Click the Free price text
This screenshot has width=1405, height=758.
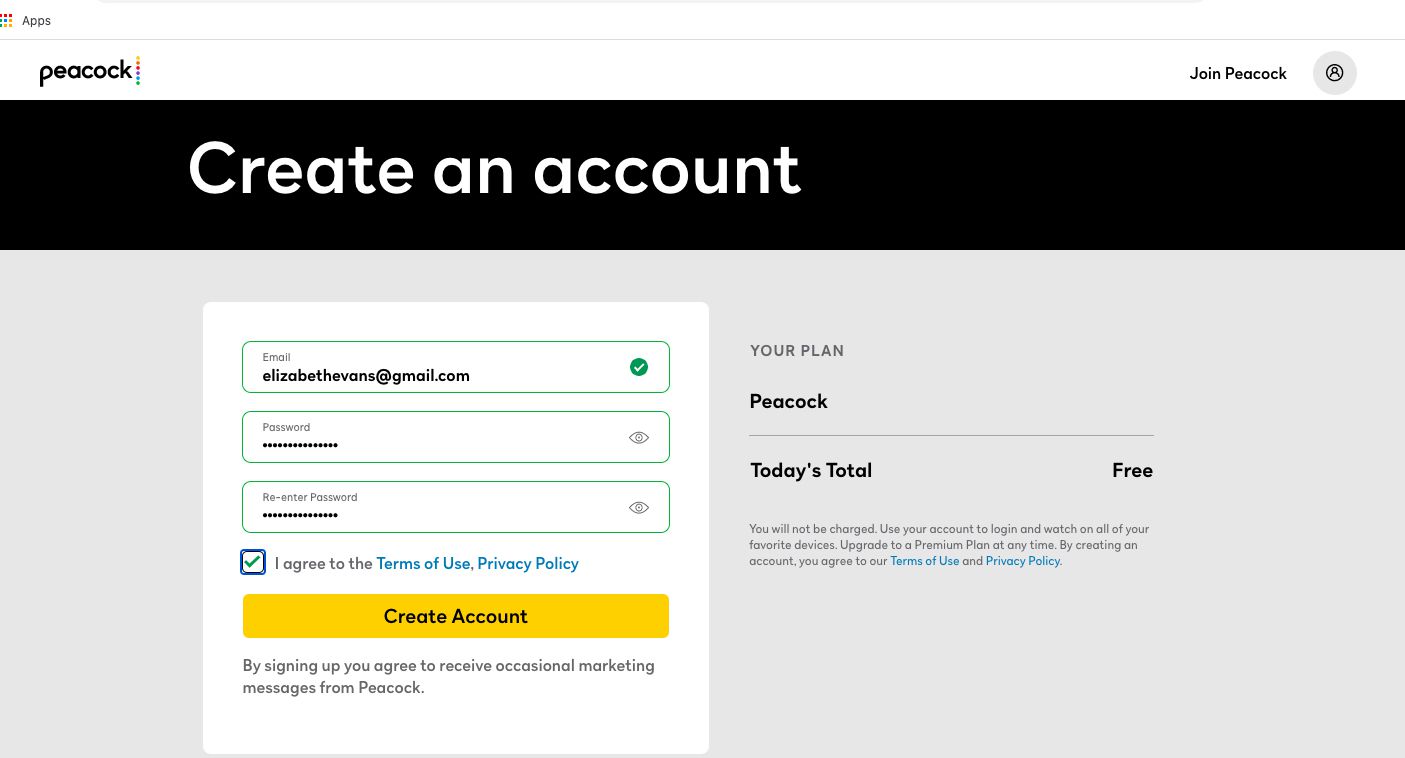point(1132,470)
